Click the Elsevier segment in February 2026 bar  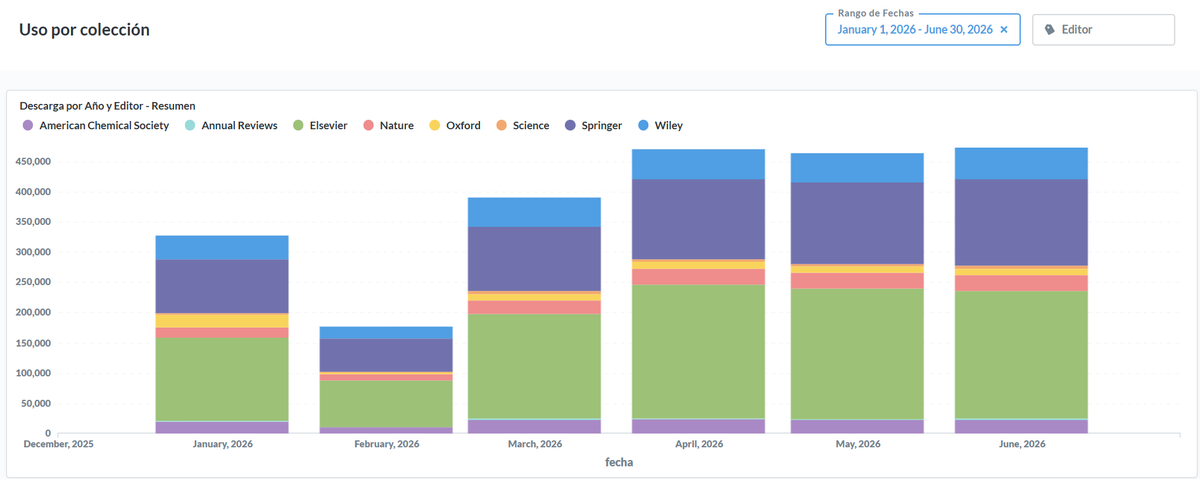point(386,405)
